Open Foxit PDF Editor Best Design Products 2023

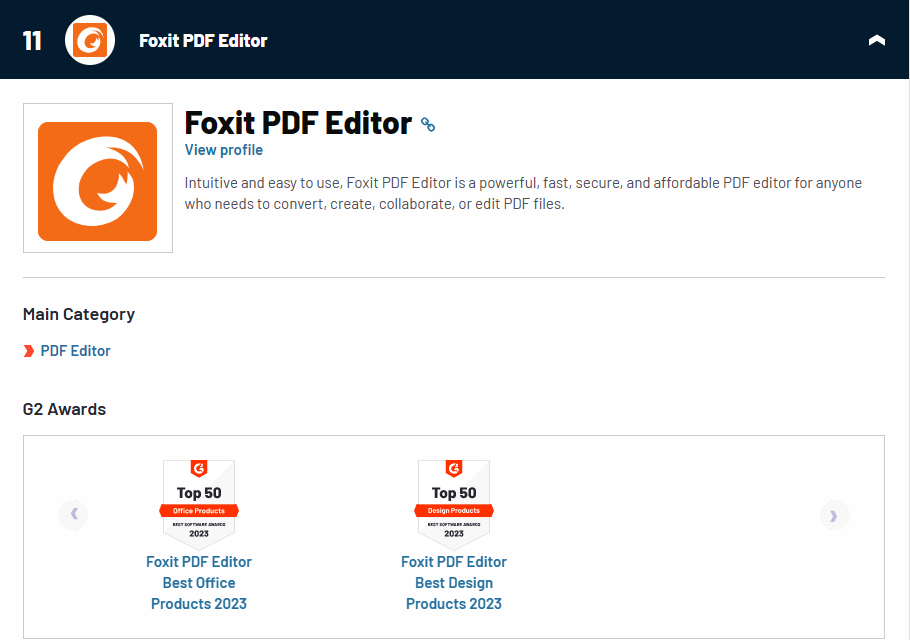(x=454, y=583)
